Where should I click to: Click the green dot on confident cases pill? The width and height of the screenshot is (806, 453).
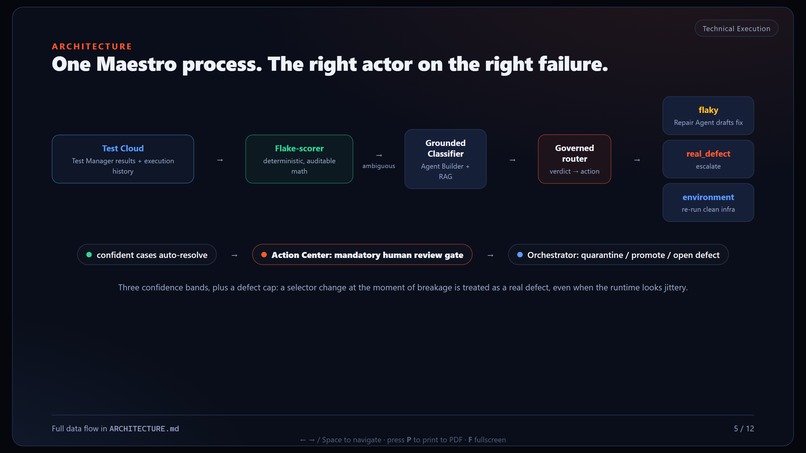(89, 255)
